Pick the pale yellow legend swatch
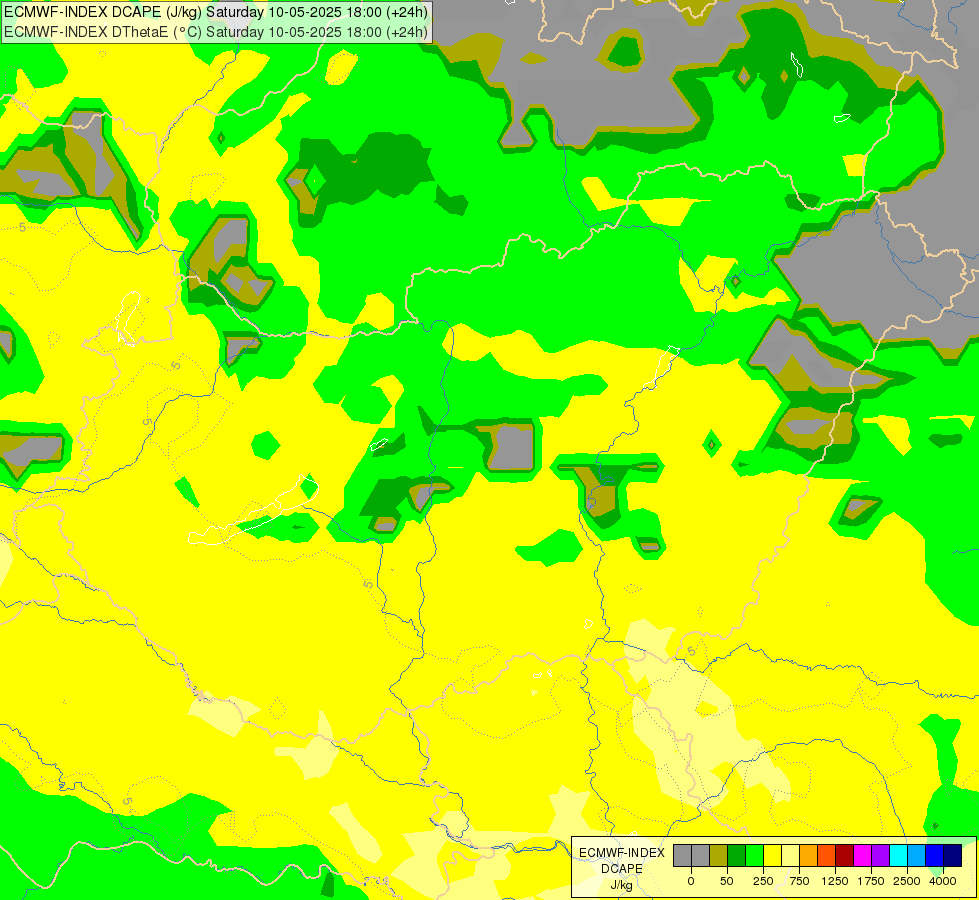The height and width of the screenshot is (900, 979). tap(790, 856)
